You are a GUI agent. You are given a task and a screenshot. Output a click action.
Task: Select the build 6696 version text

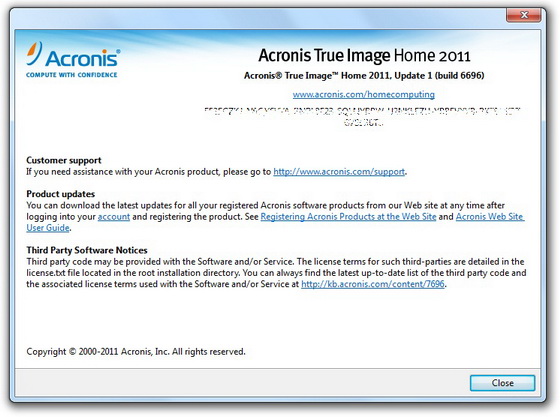point(364,76)
